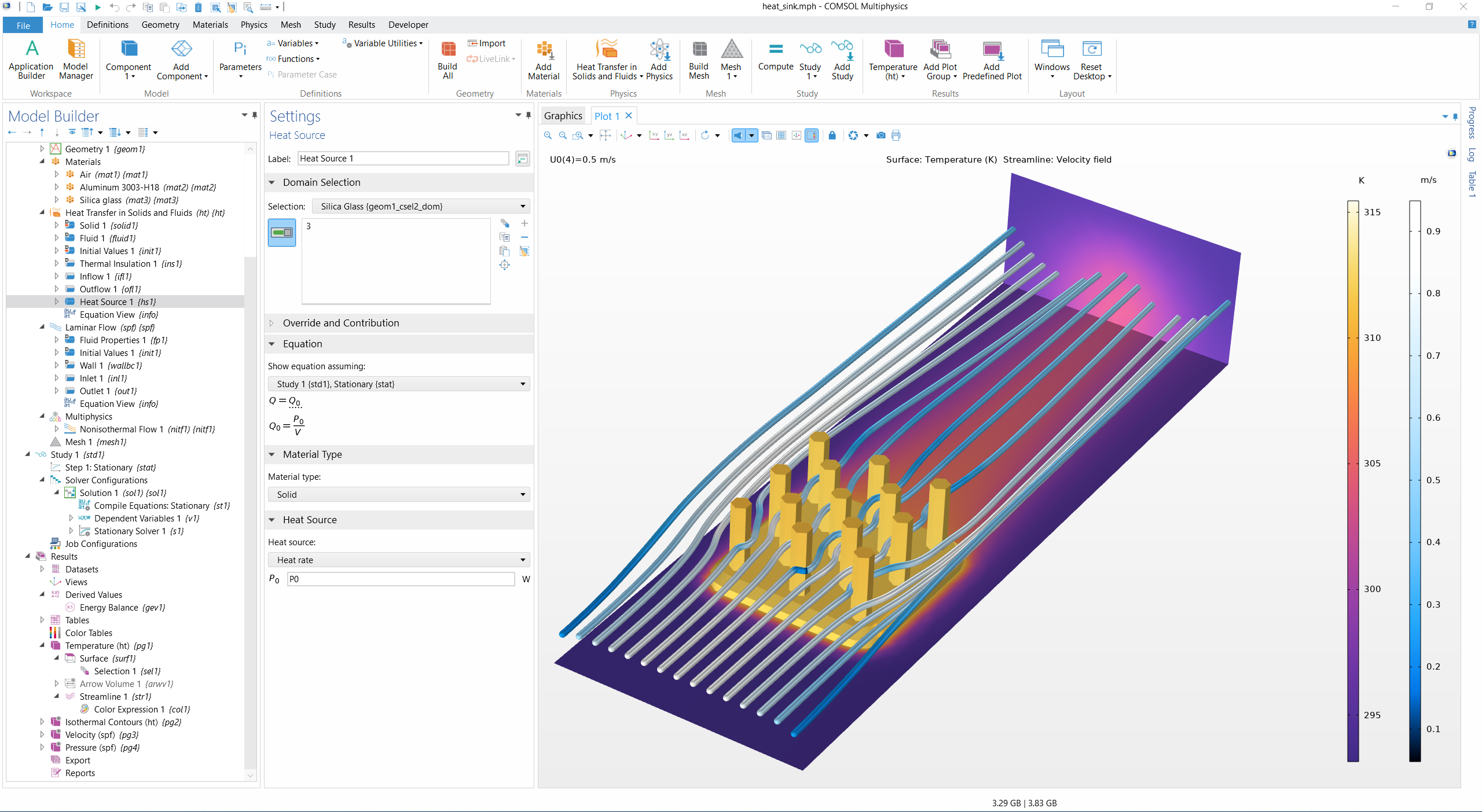The width and height of the screenshot is (1482, 812).
Task: Click the green run arrow in title toolbar
Action: (97, 7)
